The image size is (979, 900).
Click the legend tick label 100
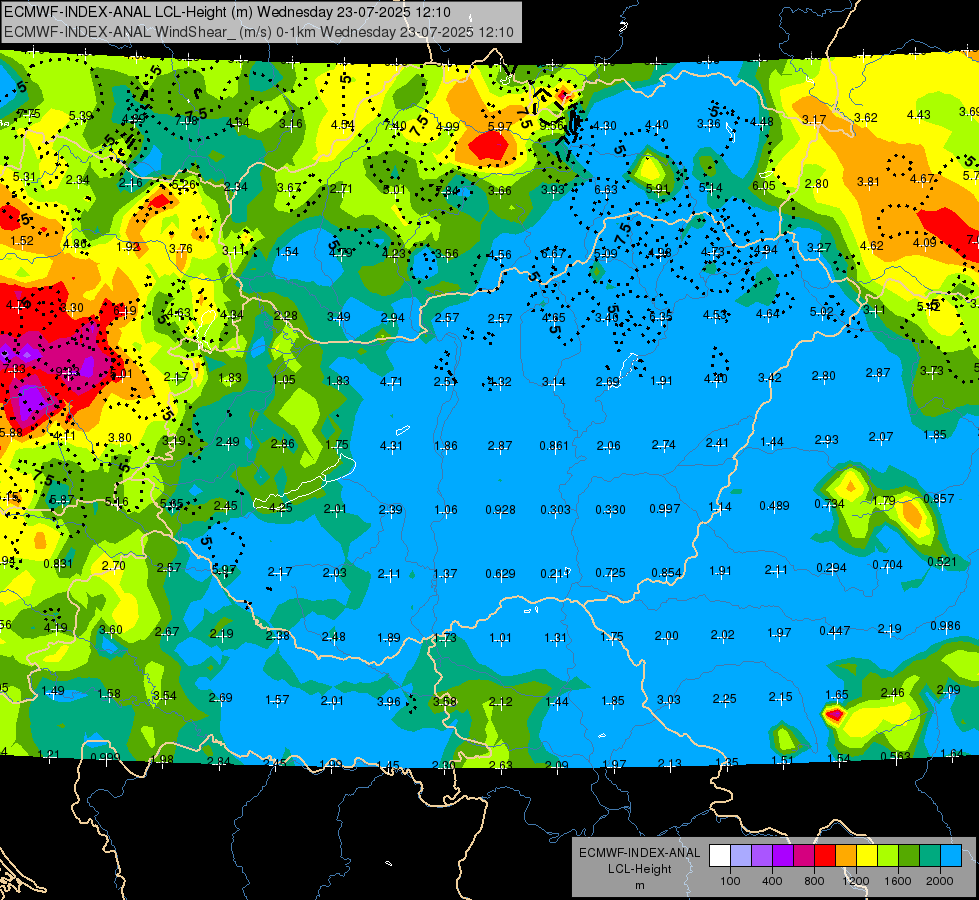point(730,881)
